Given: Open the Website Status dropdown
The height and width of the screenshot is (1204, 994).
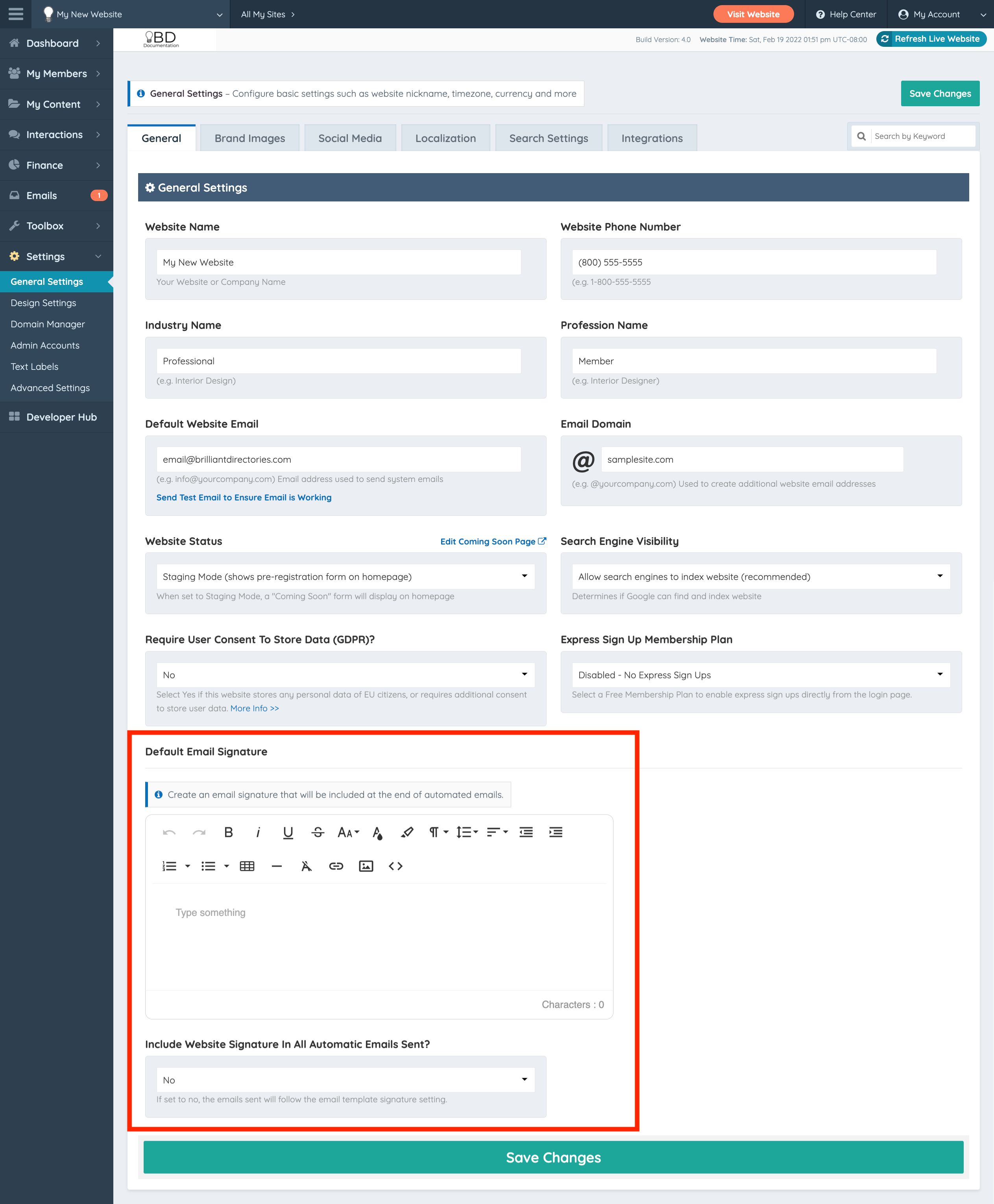Looking at the screenshot, I should point(345,576).
